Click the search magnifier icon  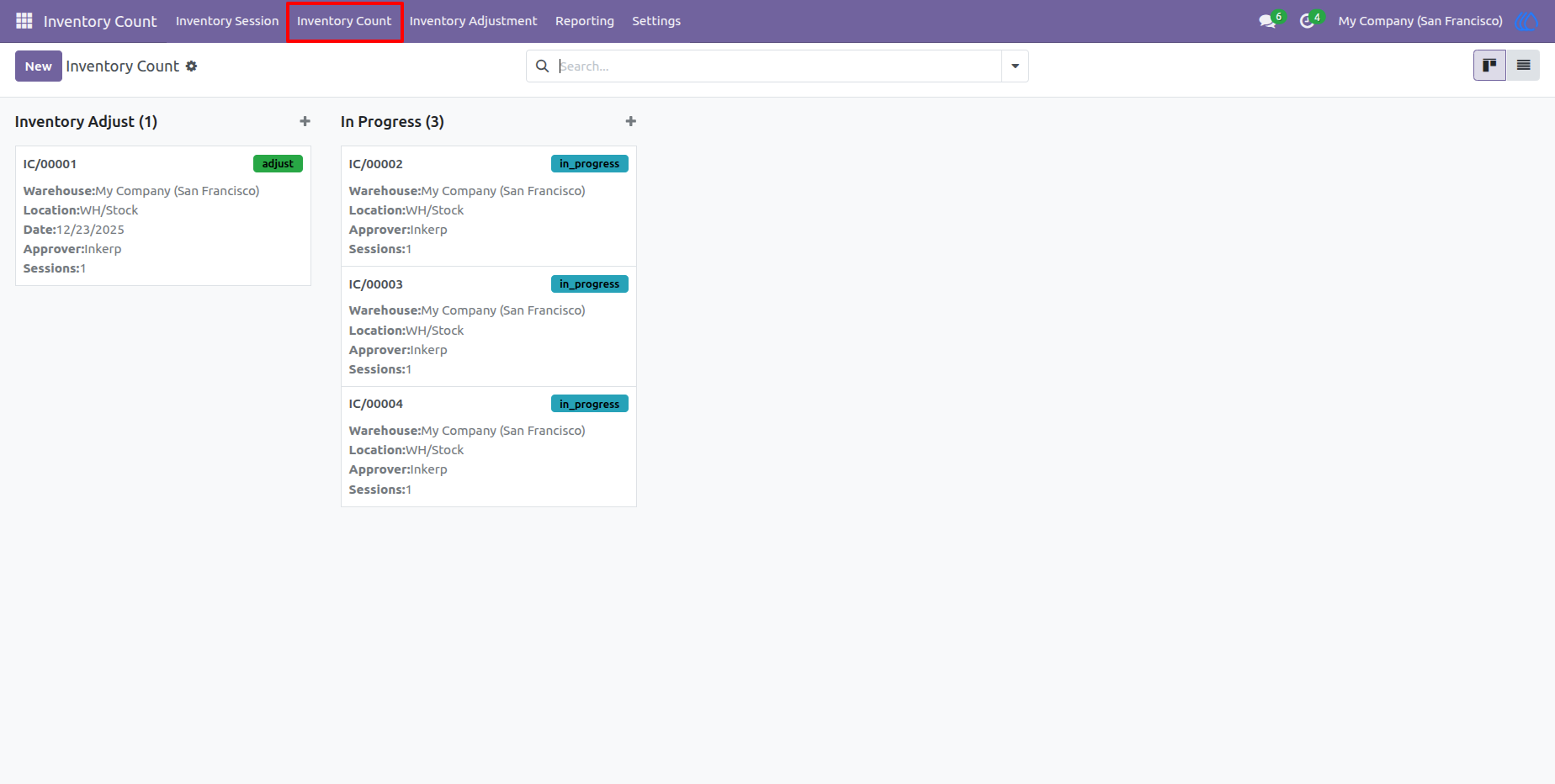point(543,66)
